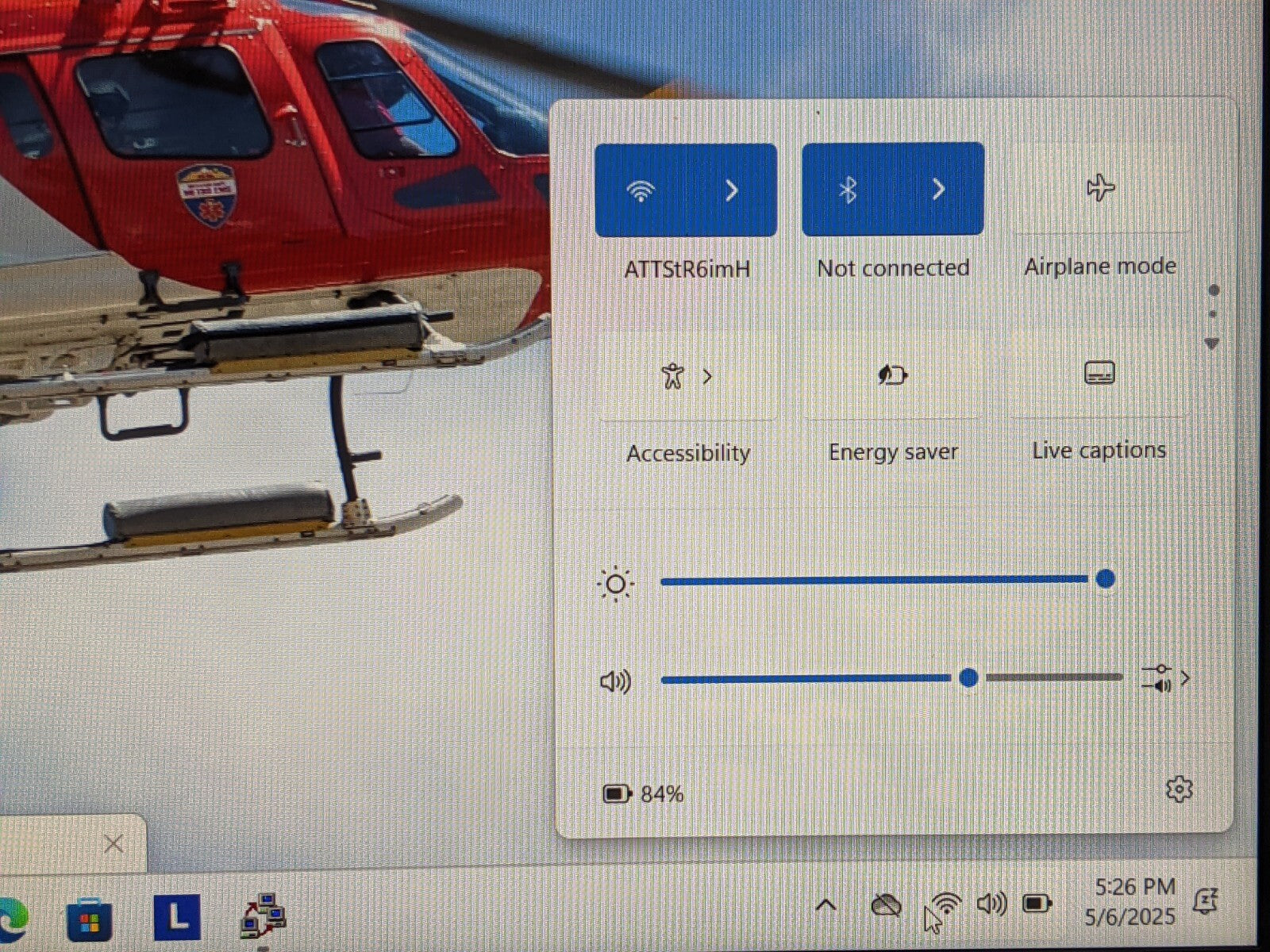The image size is (1270, 952).
Task: Open the Accessibility options flyout
Action: [687, 376]
